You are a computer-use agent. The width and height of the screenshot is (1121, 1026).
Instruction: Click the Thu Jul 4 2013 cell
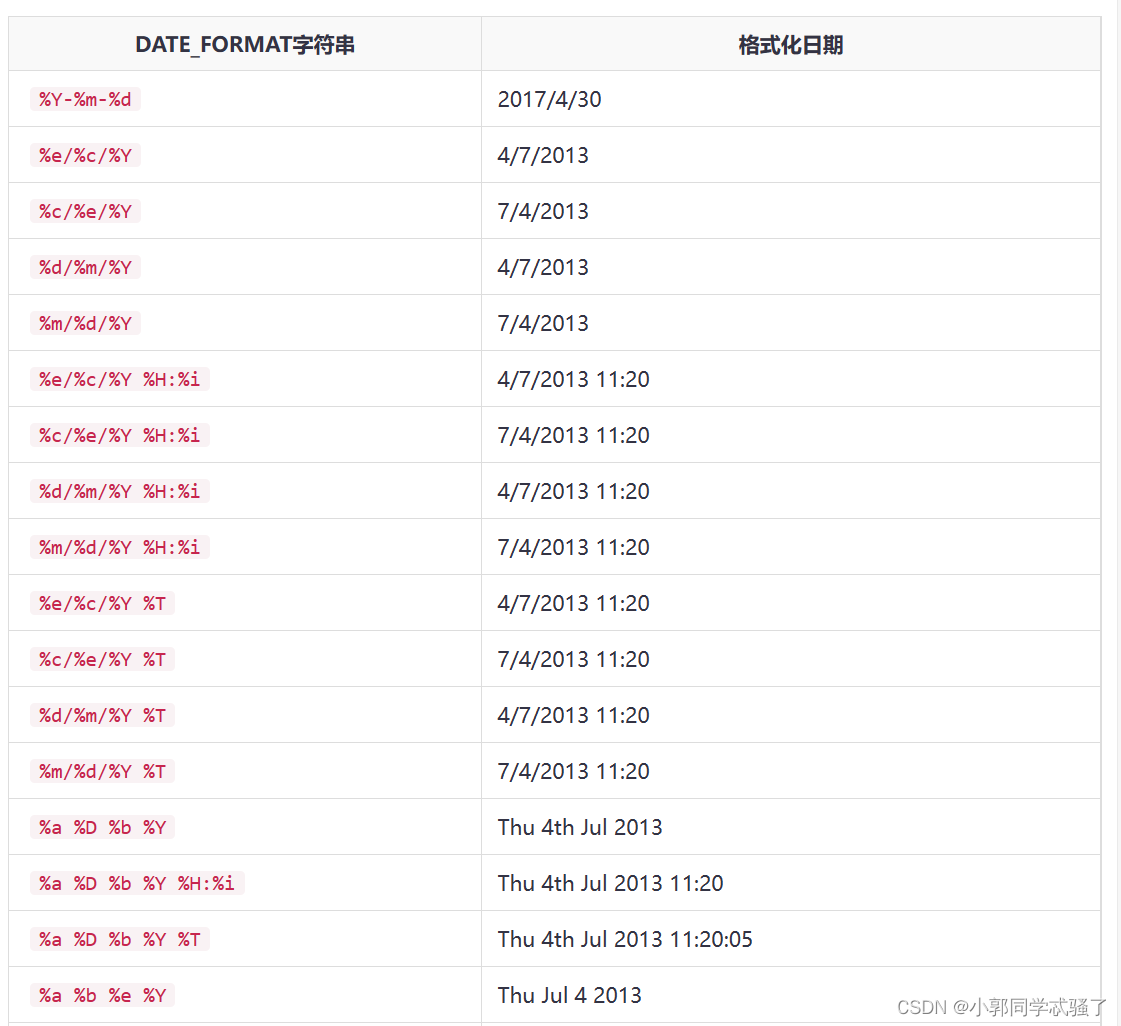coord(569,995)
